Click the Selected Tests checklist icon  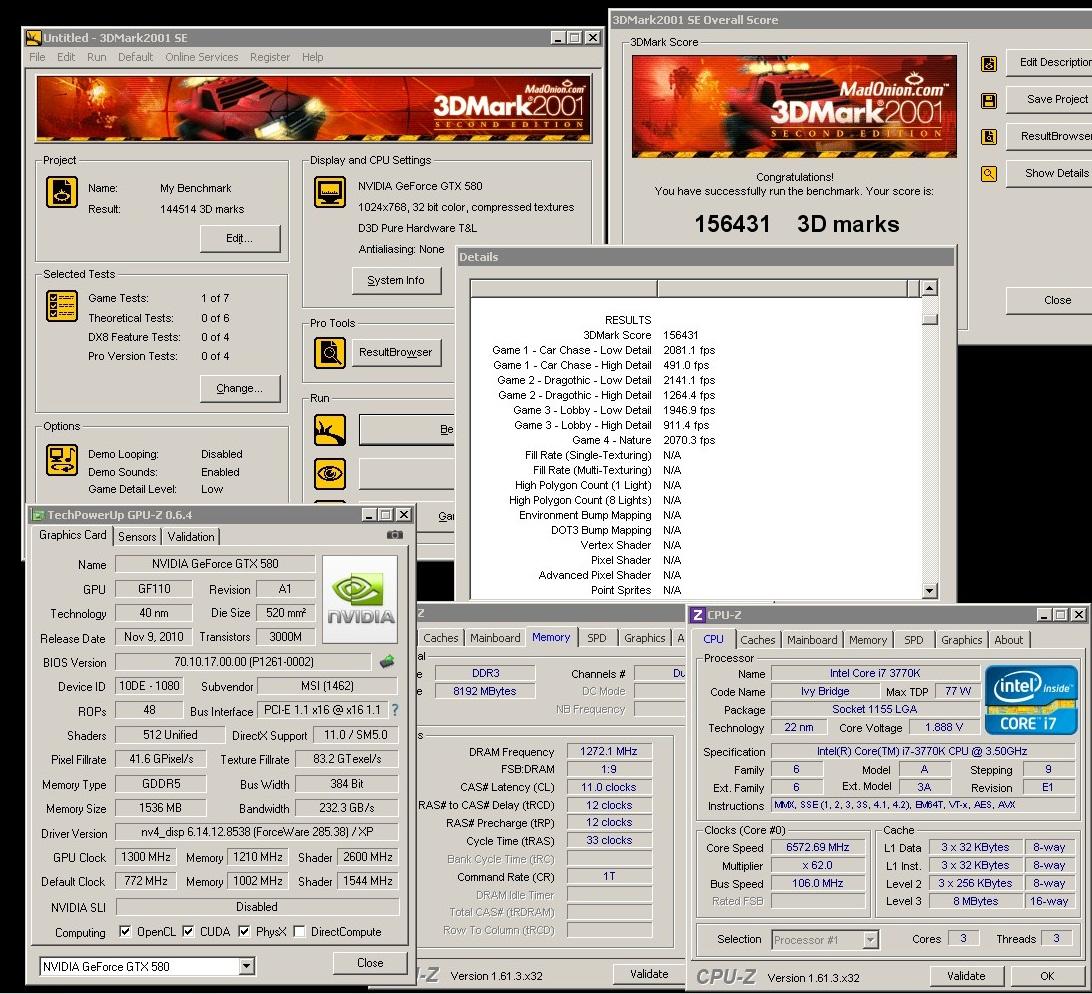61,306
